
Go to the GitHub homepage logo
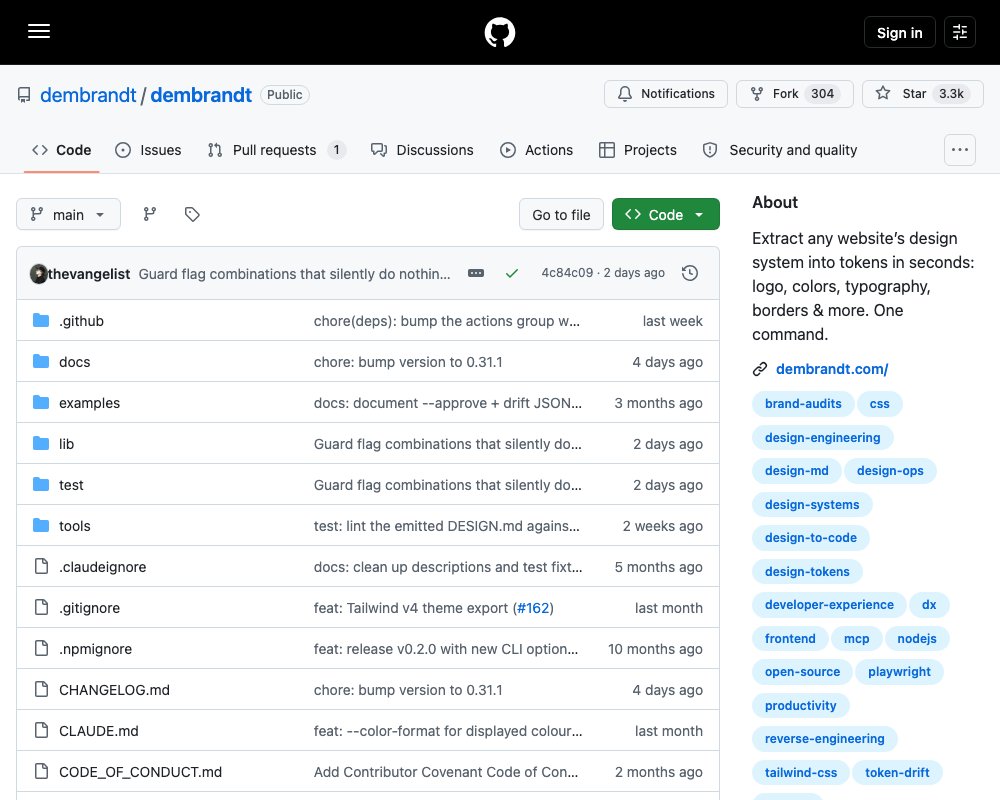tap(500, 32)
